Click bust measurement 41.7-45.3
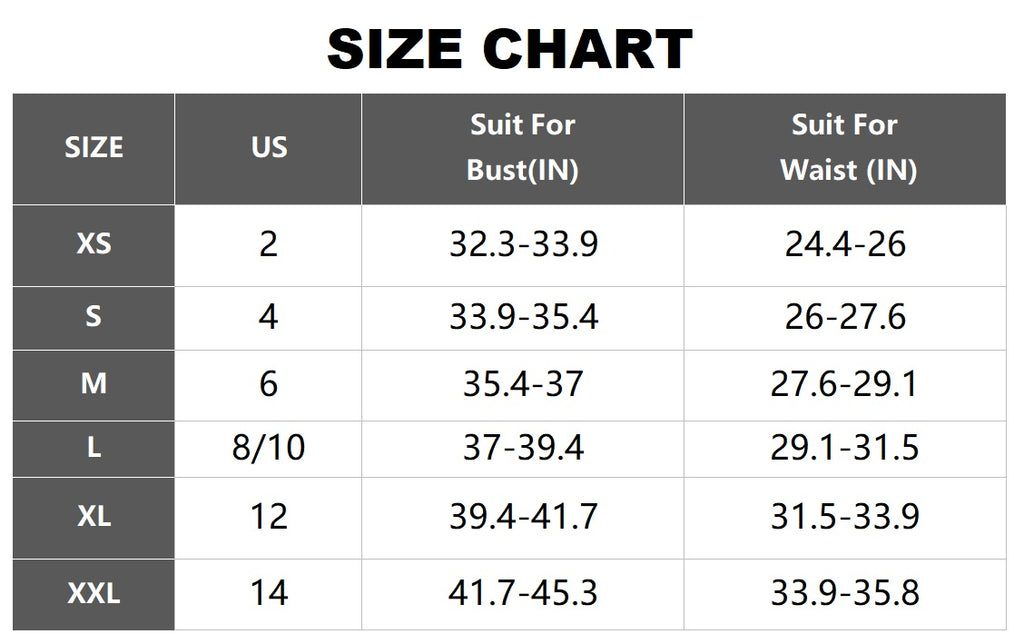Image resolution: width=1024 pixels, height=644 pixels. pyautogui.click(x=522, y=593)
